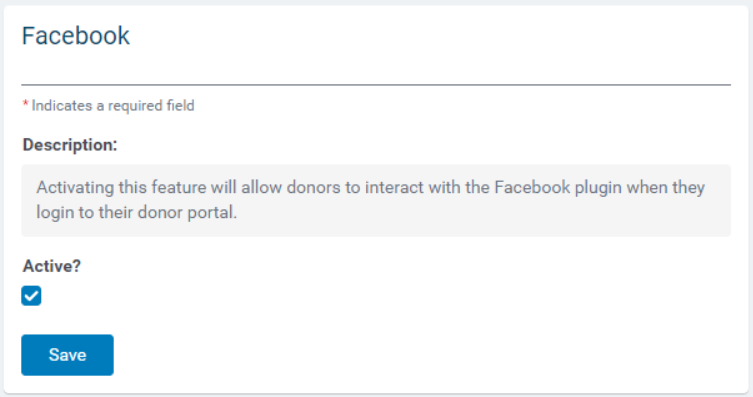Save the Facebook plugin settings
This screenshot has height=397, width=753.
[67, 355]
